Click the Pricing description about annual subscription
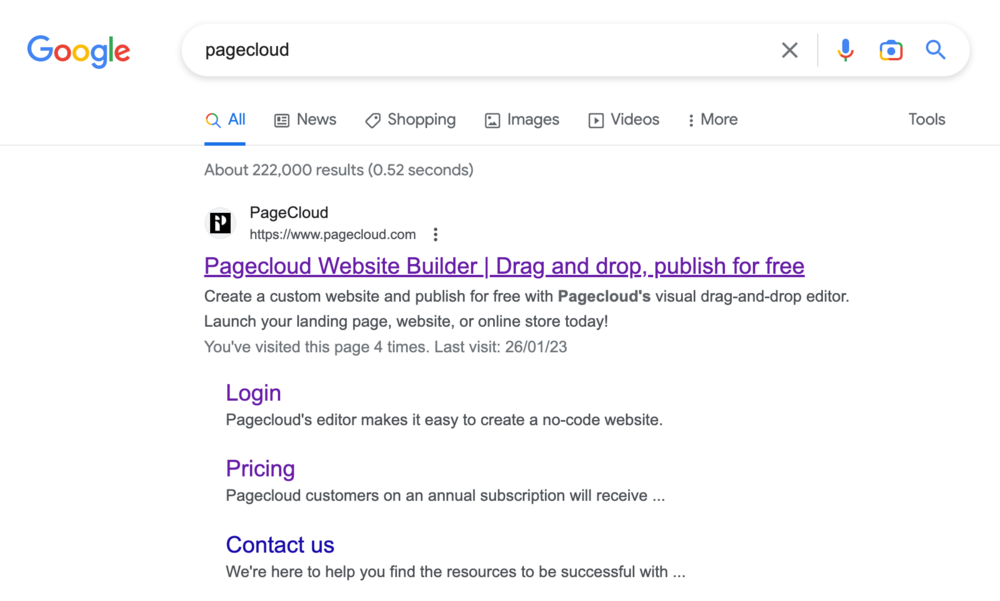This screenshot has width=1000, height=601. pyautogui.click(x=445, y=496)
